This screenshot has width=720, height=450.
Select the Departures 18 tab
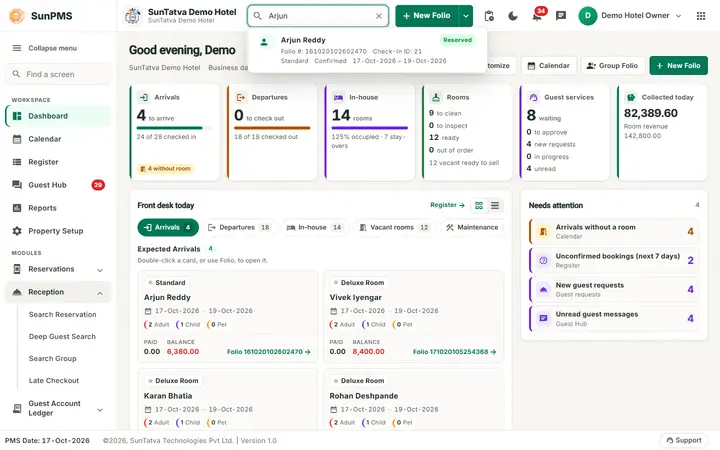coord(239,227)
